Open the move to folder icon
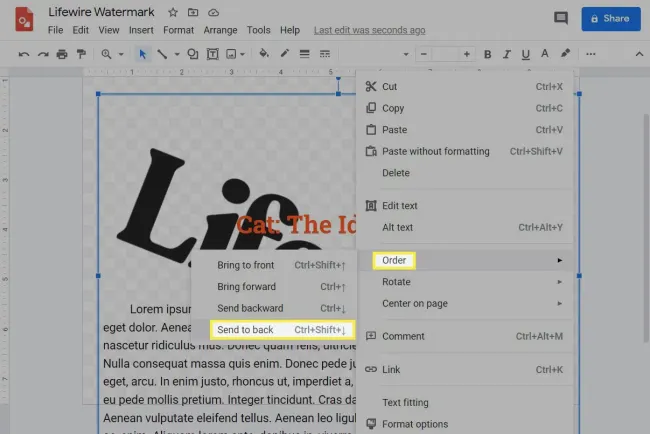Image resolution: width=650 pixels, height=434 pixels. [x=193, y=12]
